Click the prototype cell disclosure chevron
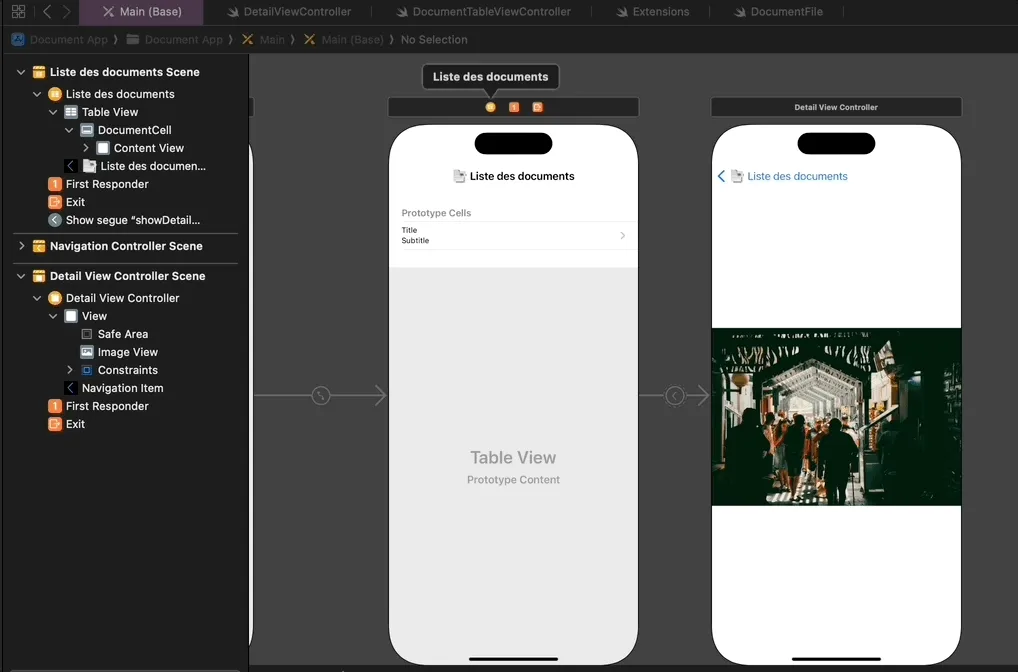This screenshot has width=1018, height=672. [622, 236]
